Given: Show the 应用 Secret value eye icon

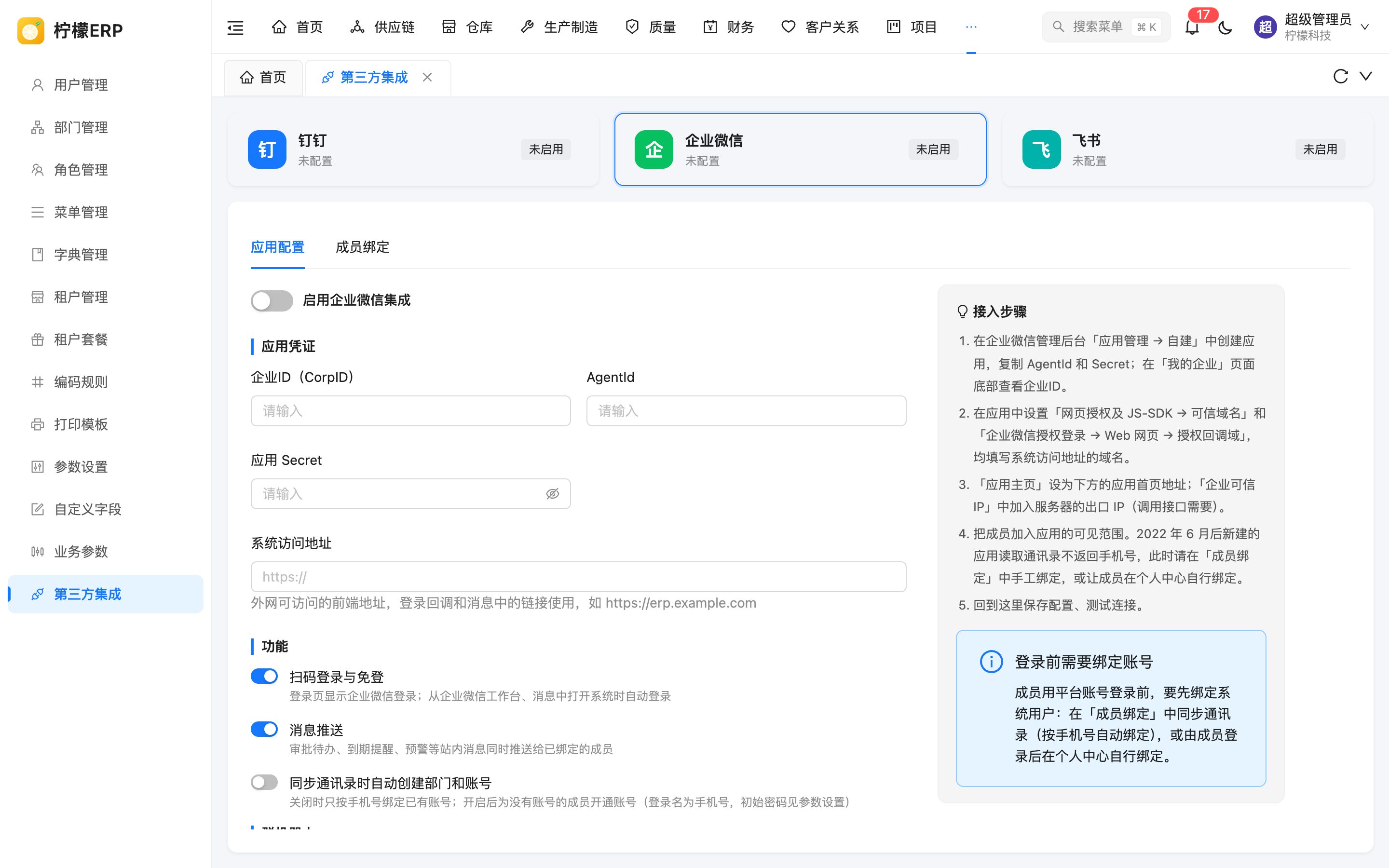Looking at the screenshot, I should click(552, 494).
